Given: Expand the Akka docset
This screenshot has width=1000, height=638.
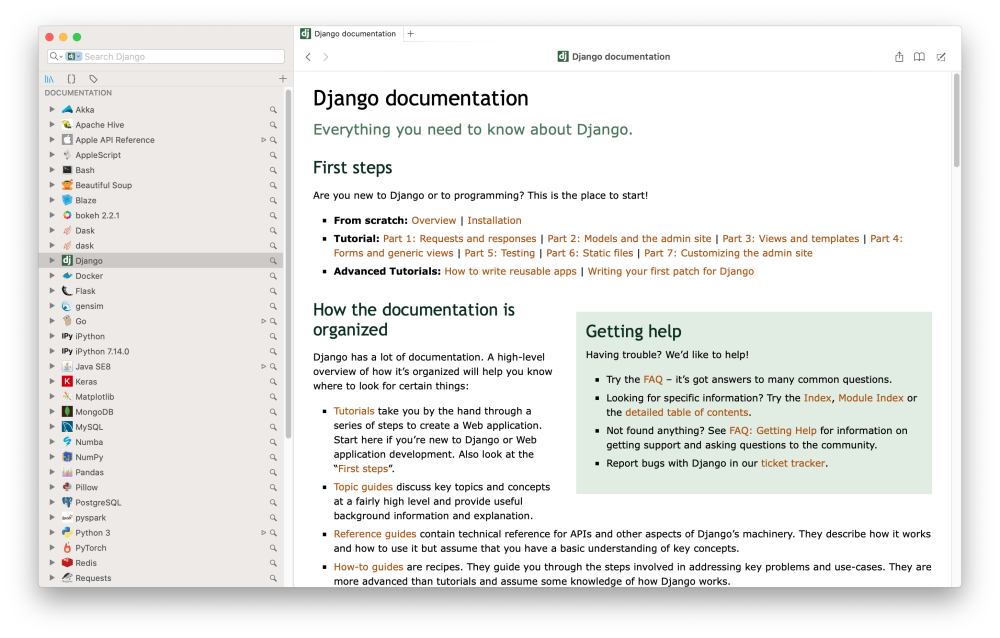Looking at the screenshot, I should coord(52,110).
